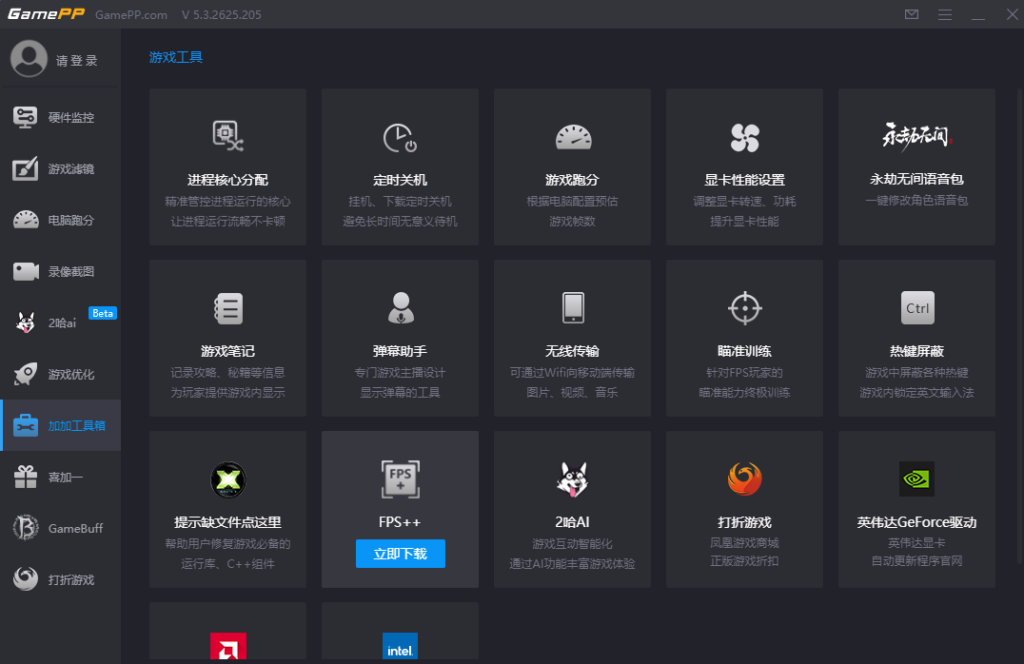Viewport: 1024px width, 664px height.
Task: Click the vertical scrollbar on right edge
Action: (1019, 326)
